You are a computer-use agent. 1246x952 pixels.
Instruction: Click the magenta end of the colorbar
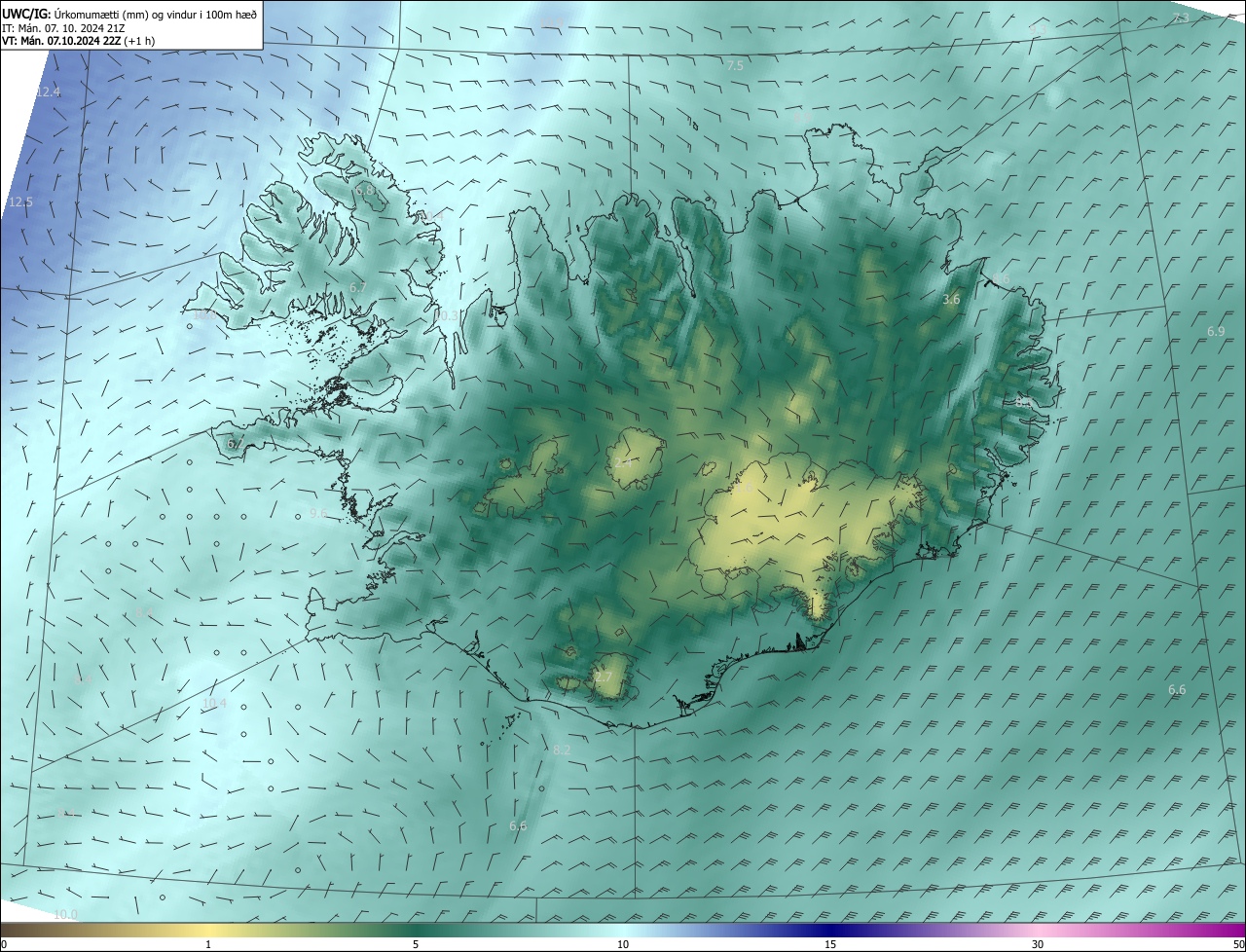[x=1236, y=931]
